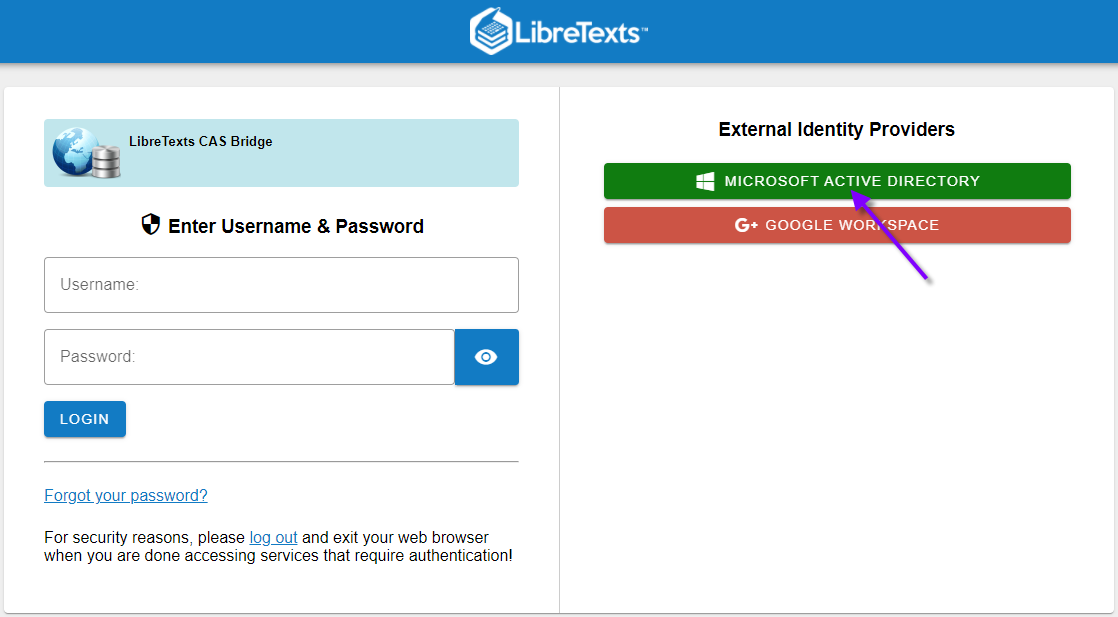Click the shield icon beside Enter Username
Image resolution: width=1118 pixels, height=617 pixels.
click(x=151, y=225)
